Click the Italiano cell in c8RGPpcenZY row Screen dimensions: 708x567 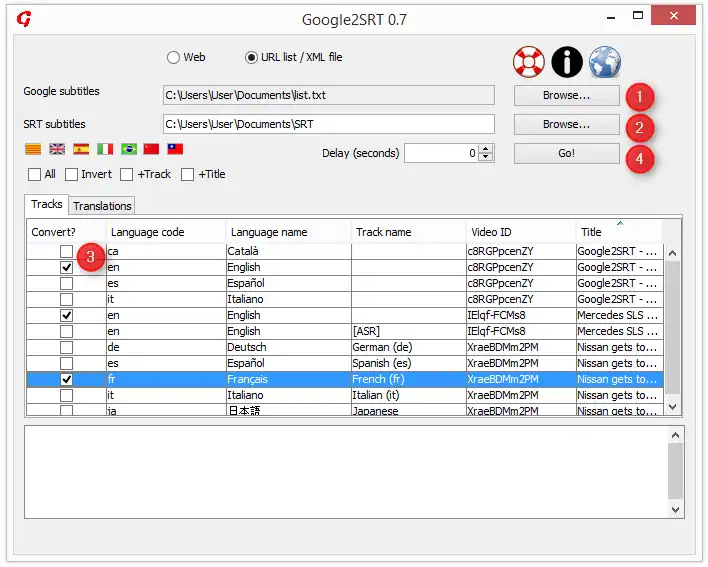click(x=289, y=299)
